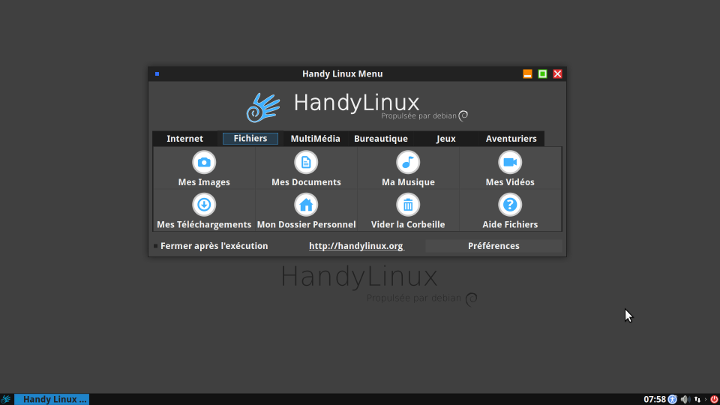
Task: Select the Fichiers tab
Action: [x=250, y=139]
